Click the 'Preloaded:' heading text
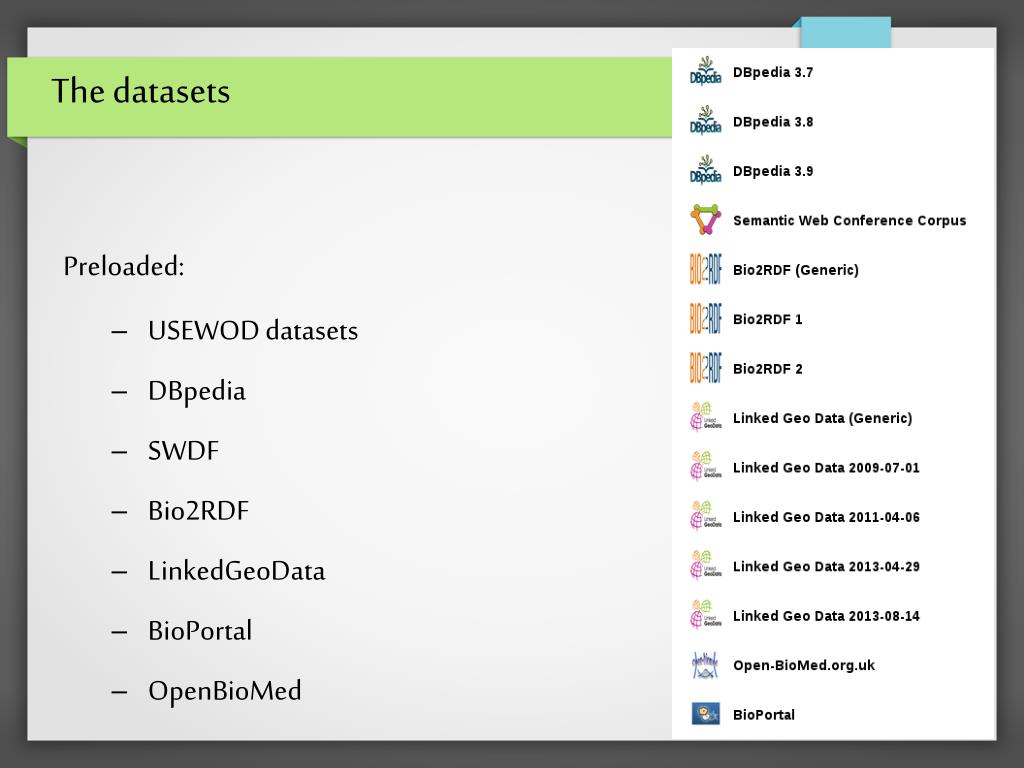Image resolution: width=1024 pixels, height=768 pixels. tap(124, 266)
